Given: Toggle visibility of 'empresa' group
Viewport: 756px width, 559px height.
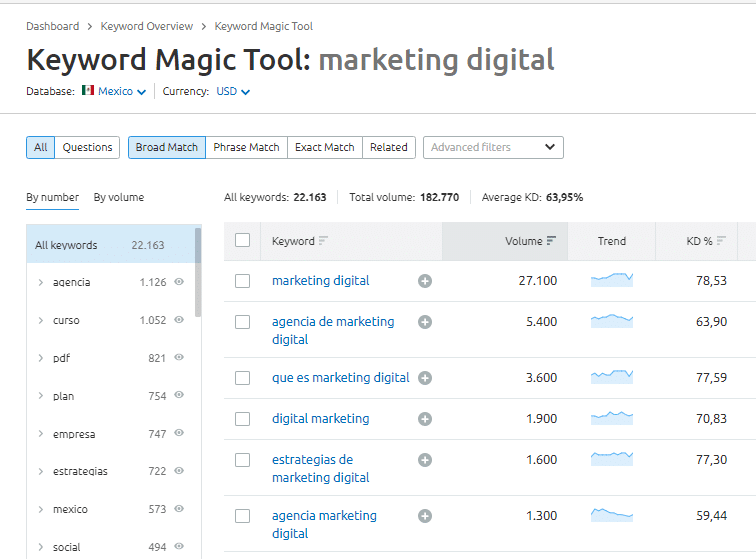Looking at the screenshot, I should (x=179, y=433).
